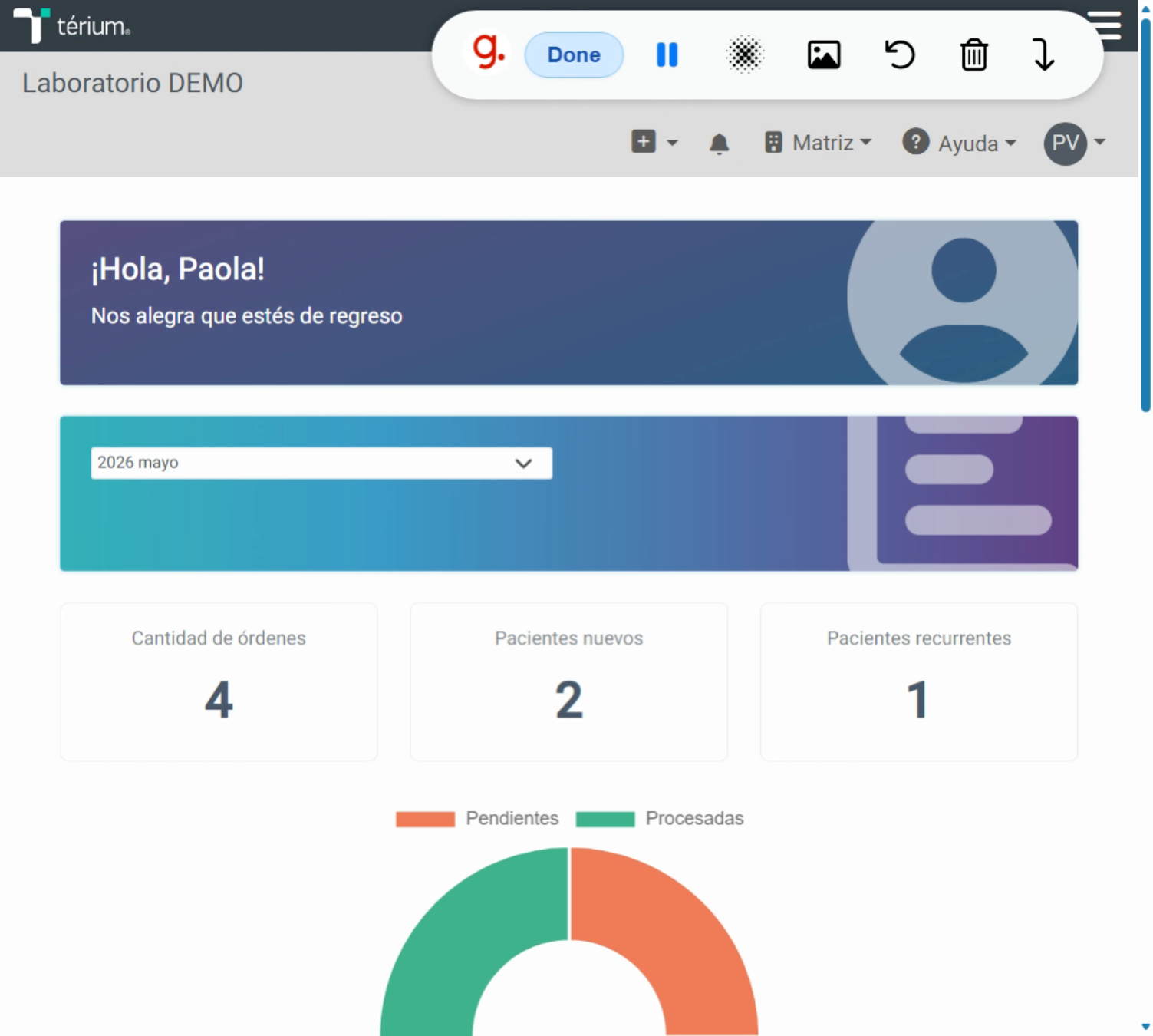Screen dimensions: 1153x1036
Task: Open the PV user profile menu
Action: click(x=1074, y=143)
